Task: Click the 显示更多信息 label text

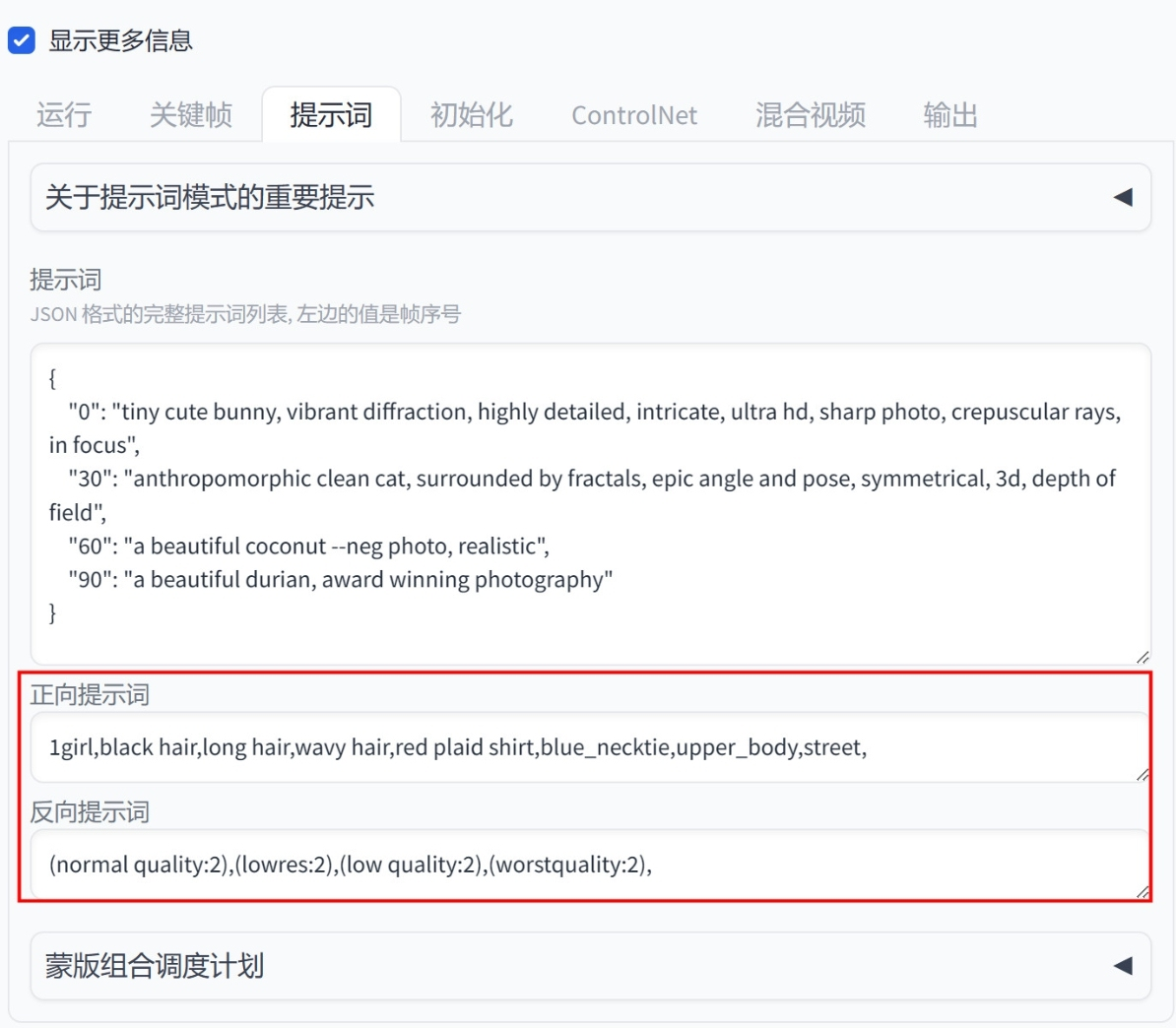Action: tap(121, 40)
